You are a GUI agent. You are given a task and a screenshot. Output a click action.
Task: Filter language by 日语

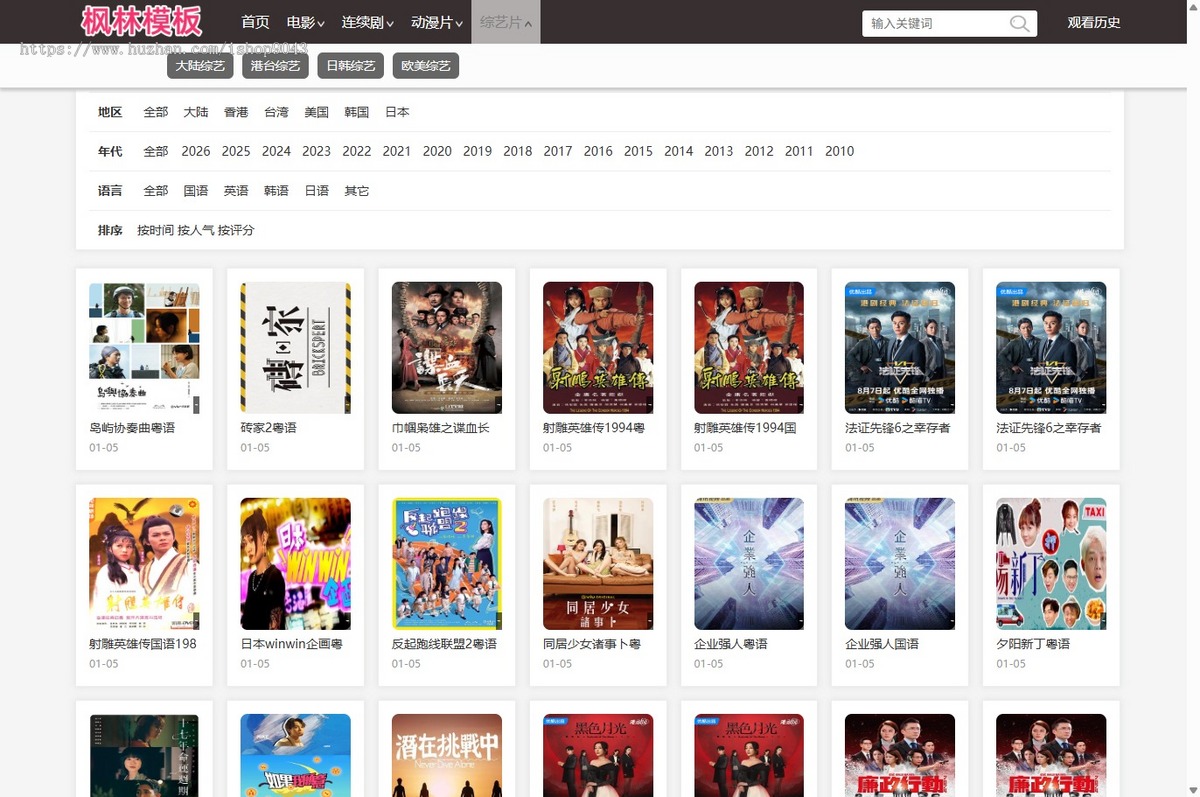click(316, 190)
